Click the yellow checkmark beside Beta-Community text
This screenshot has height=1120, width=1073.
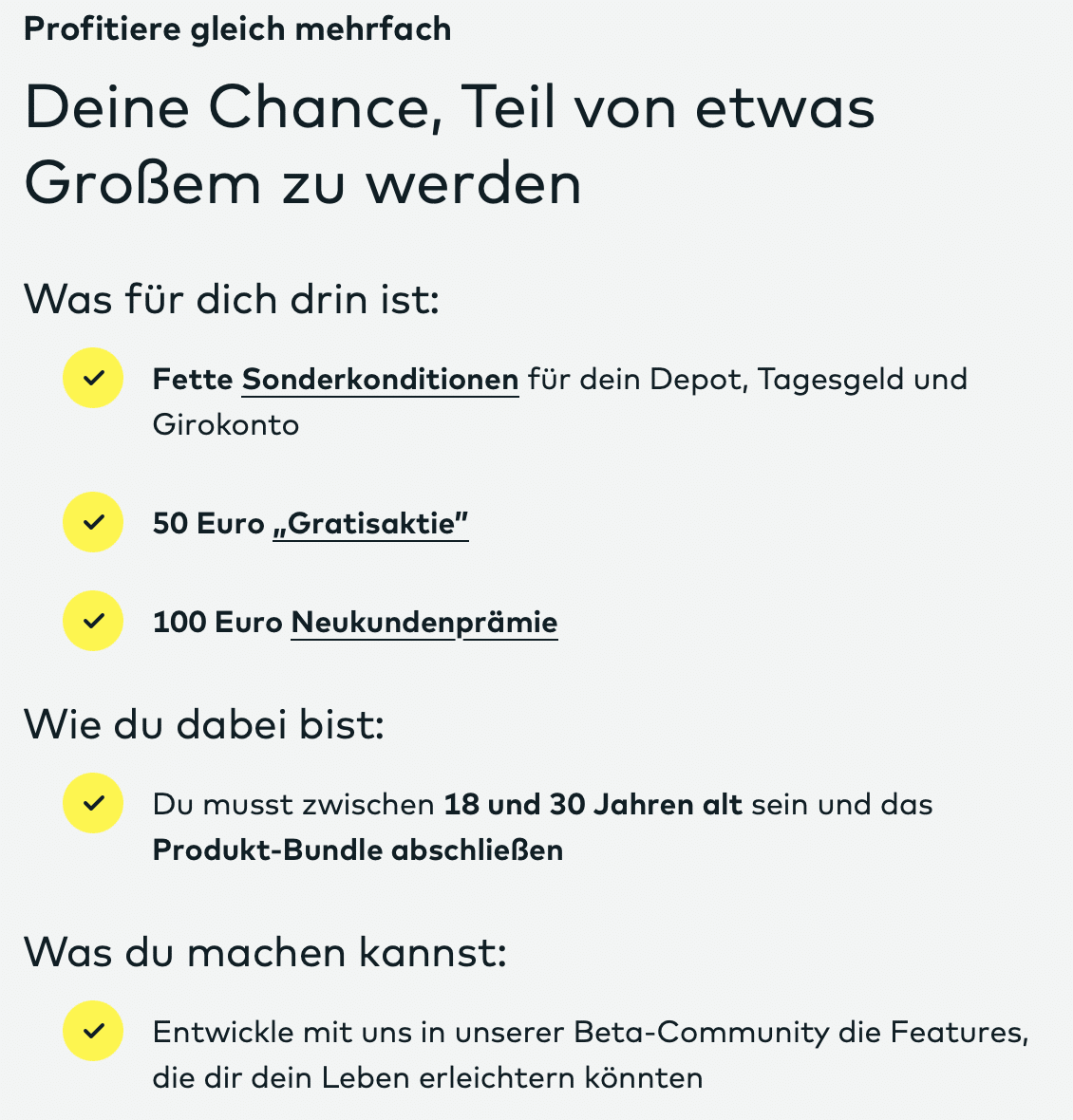93,1031
